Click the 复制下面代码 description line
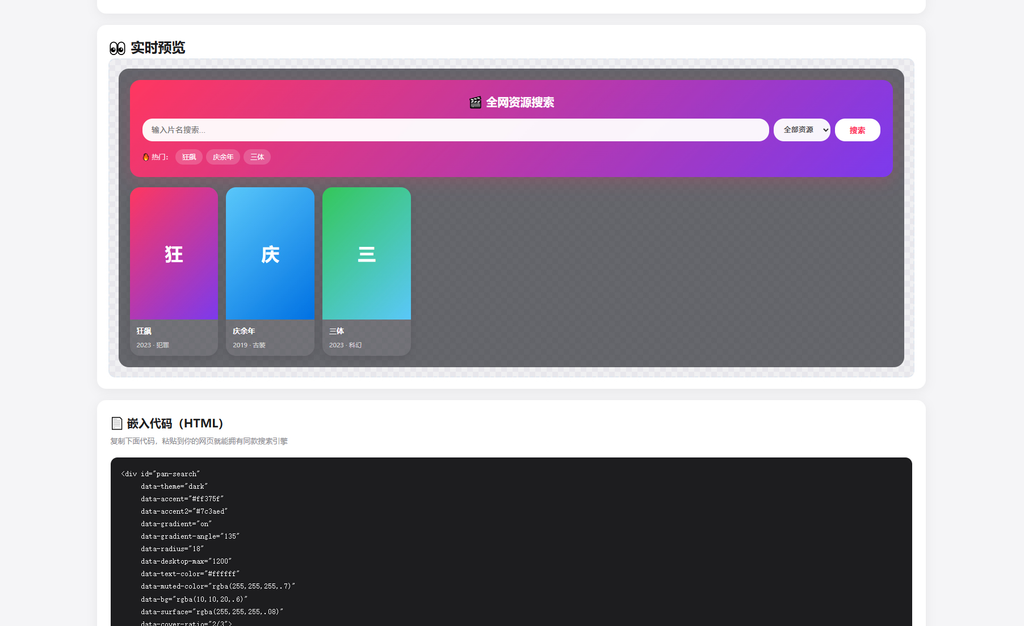 tap(199, 441)
